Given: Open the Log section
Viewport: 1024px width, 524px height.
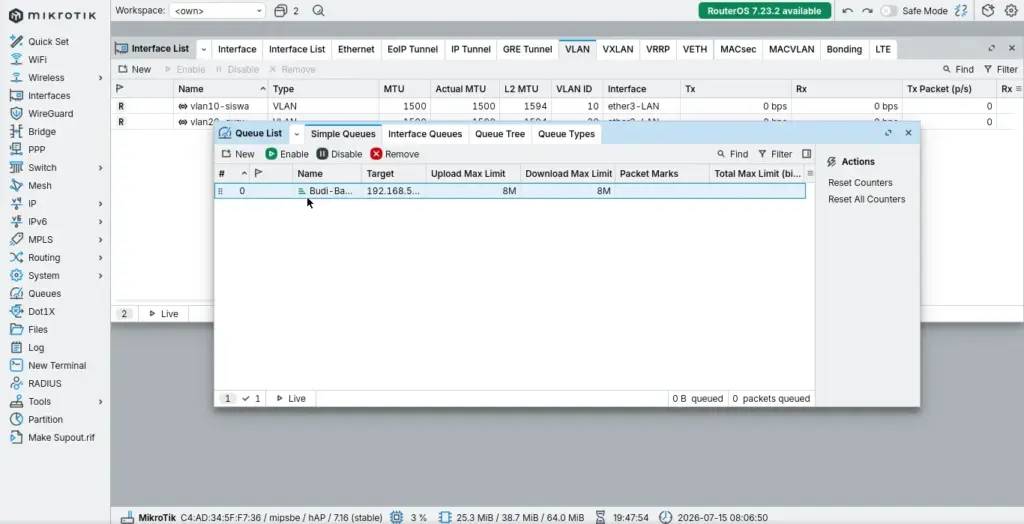Looking at the screenshot, I should tap(35, 348).
